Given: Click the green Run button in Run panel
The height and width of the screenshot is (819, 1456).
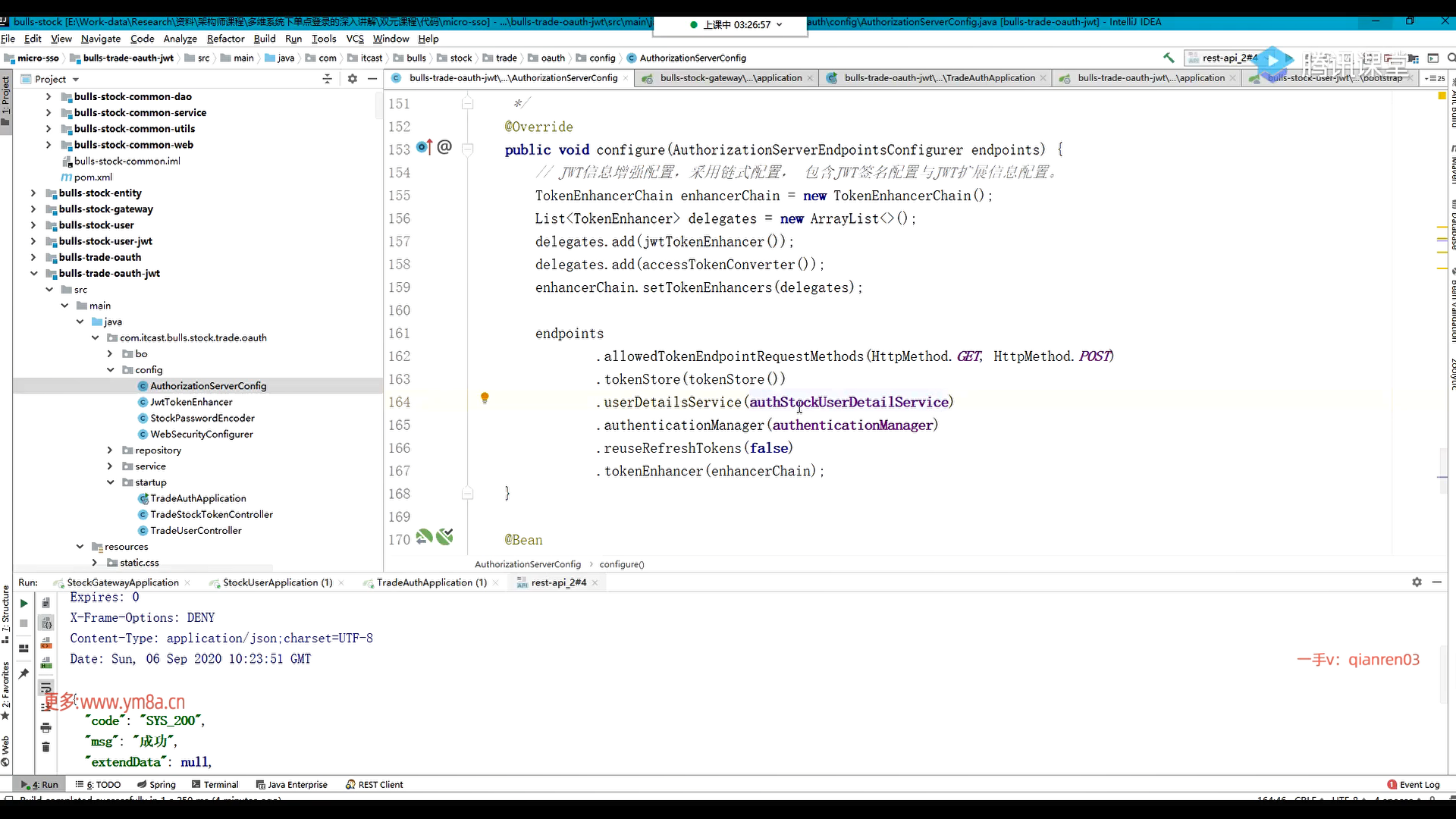Looking at the screenshot, I should pyautogui.click(x=24, y=604).
